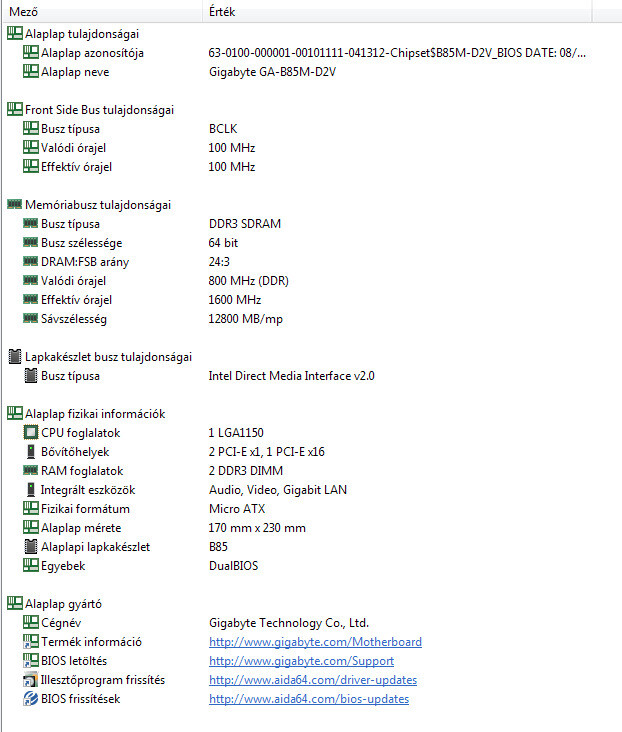The width and height of the screenshot is (622, 732).
Task: Open the gigabyte.com/Support link
Action: click(301, 661)
